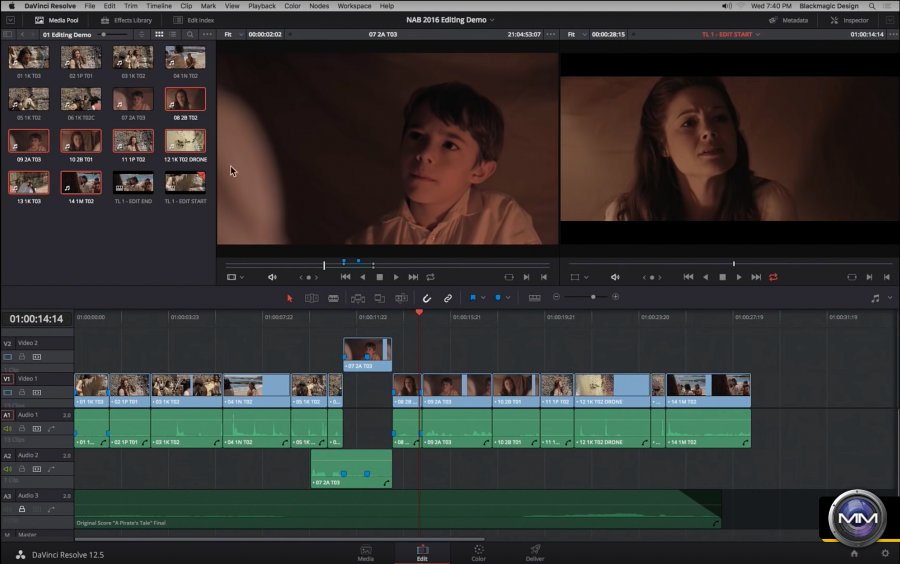Switch media pool to list view
900x564 pixels.
coord(173,34)
